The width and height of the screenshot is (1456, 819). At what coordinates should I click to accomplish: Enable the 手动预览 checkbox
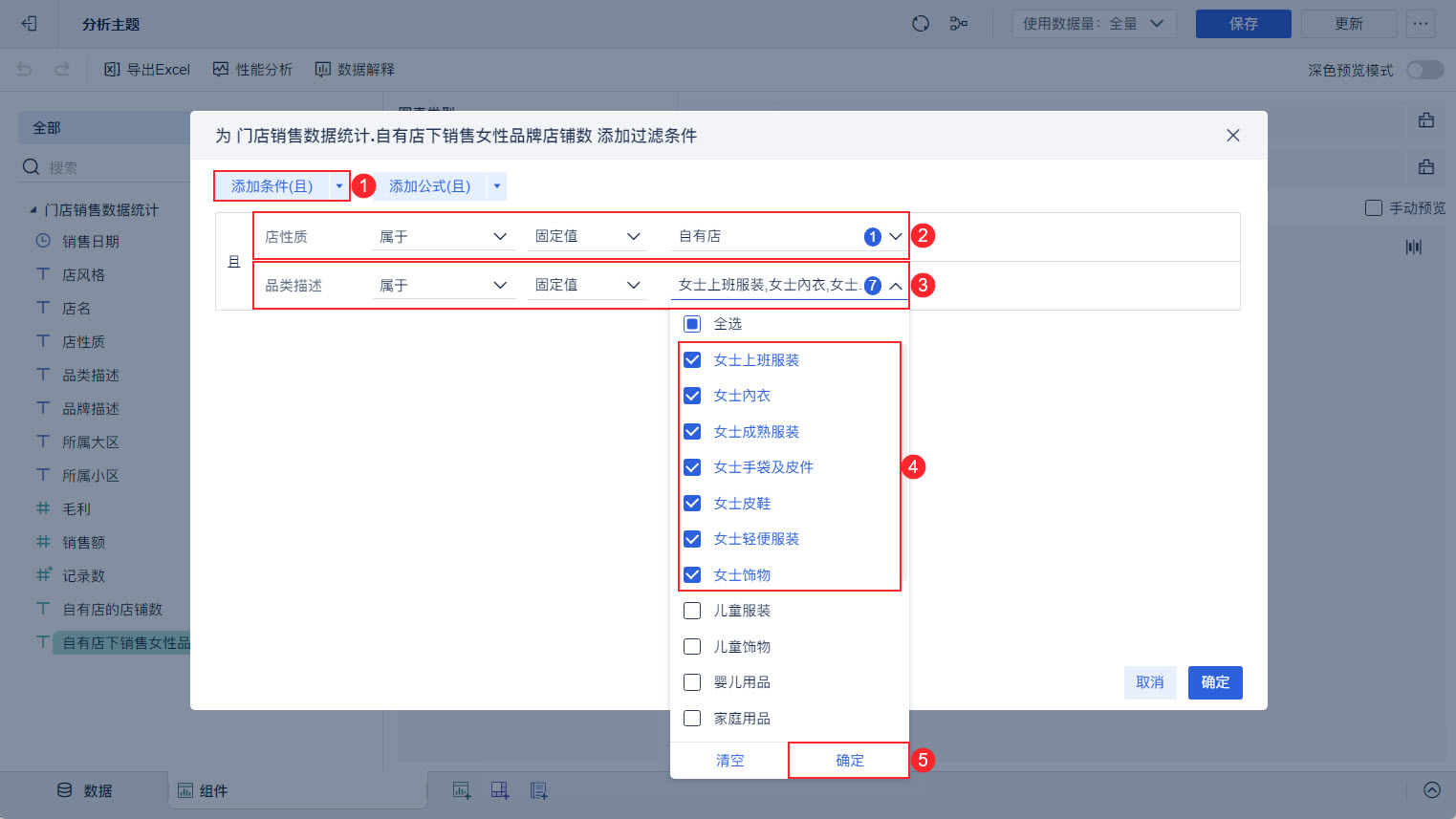pyautogui.click(x=1374, y=207)
